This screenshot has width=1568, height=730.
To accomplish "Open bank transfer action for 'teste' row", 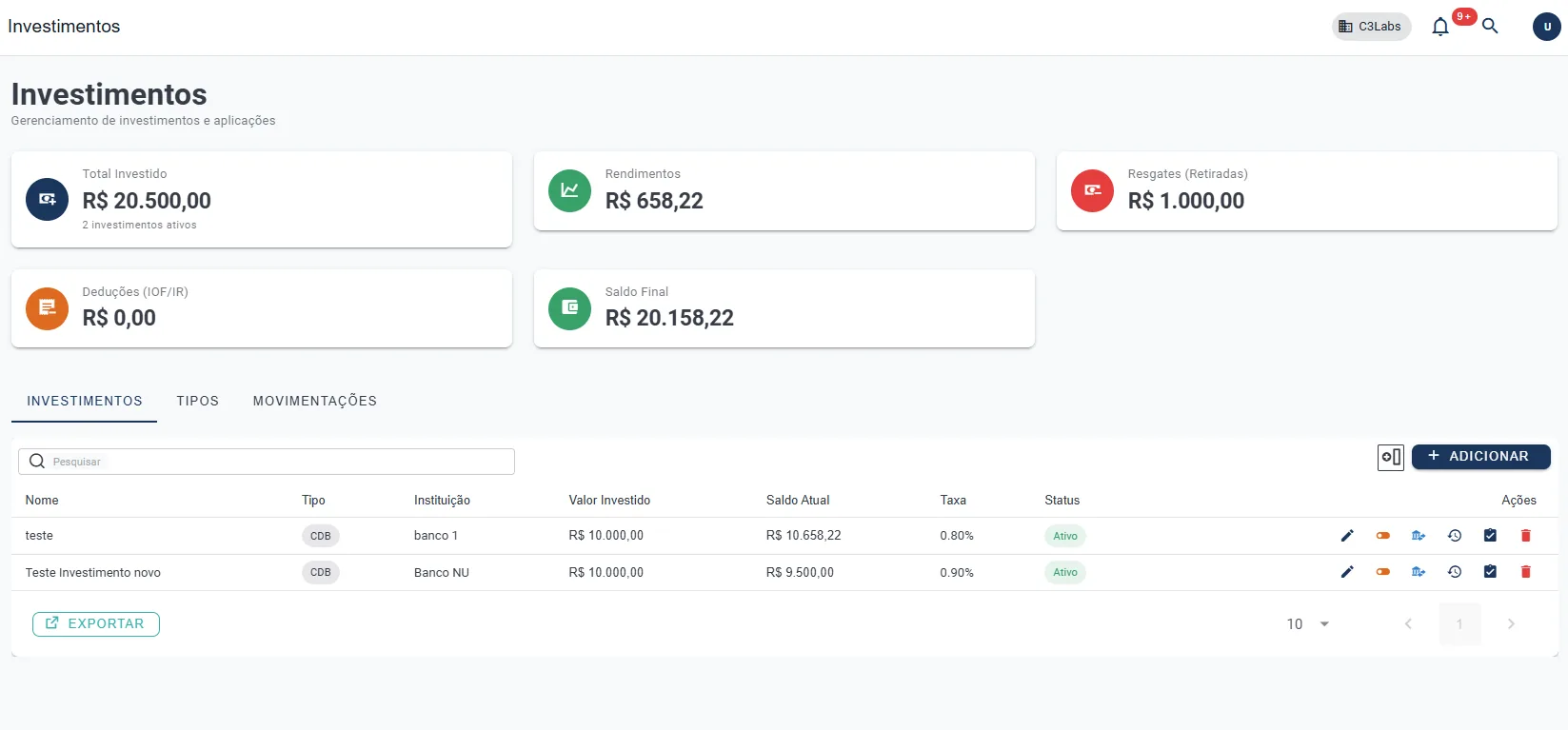I will 1419,536.
